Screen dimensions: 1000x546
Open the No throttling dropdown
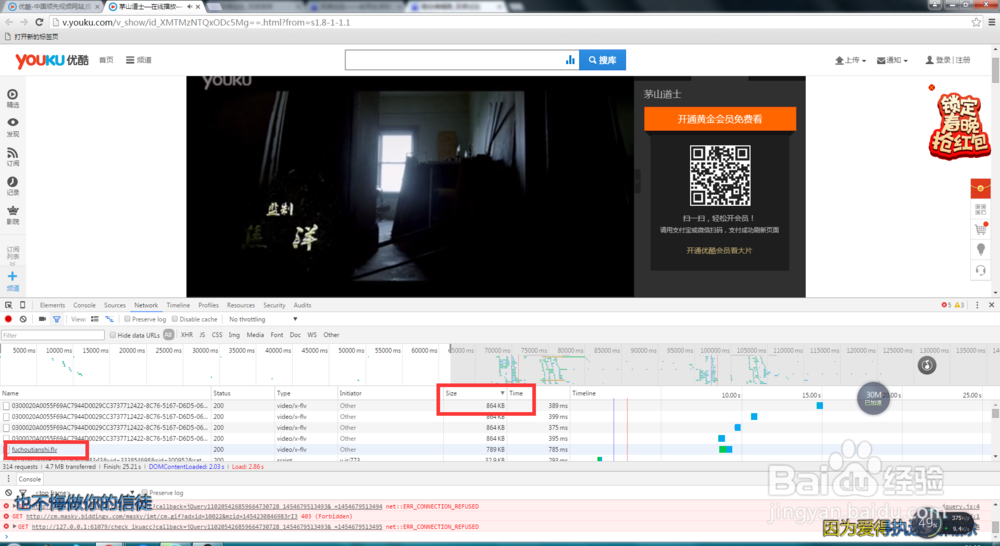pos(263,319)
